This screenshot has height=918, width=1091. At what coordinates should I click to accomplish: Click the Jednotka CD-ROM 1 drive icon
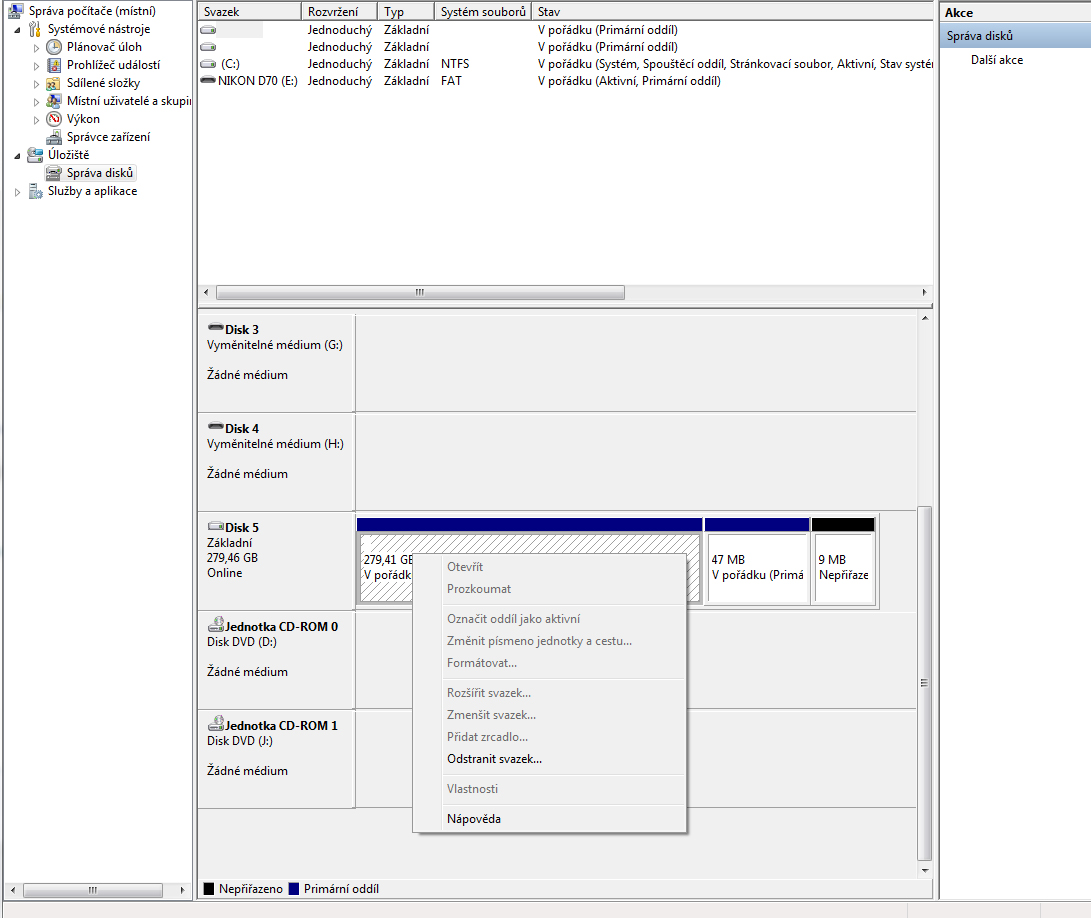[216, 724]
